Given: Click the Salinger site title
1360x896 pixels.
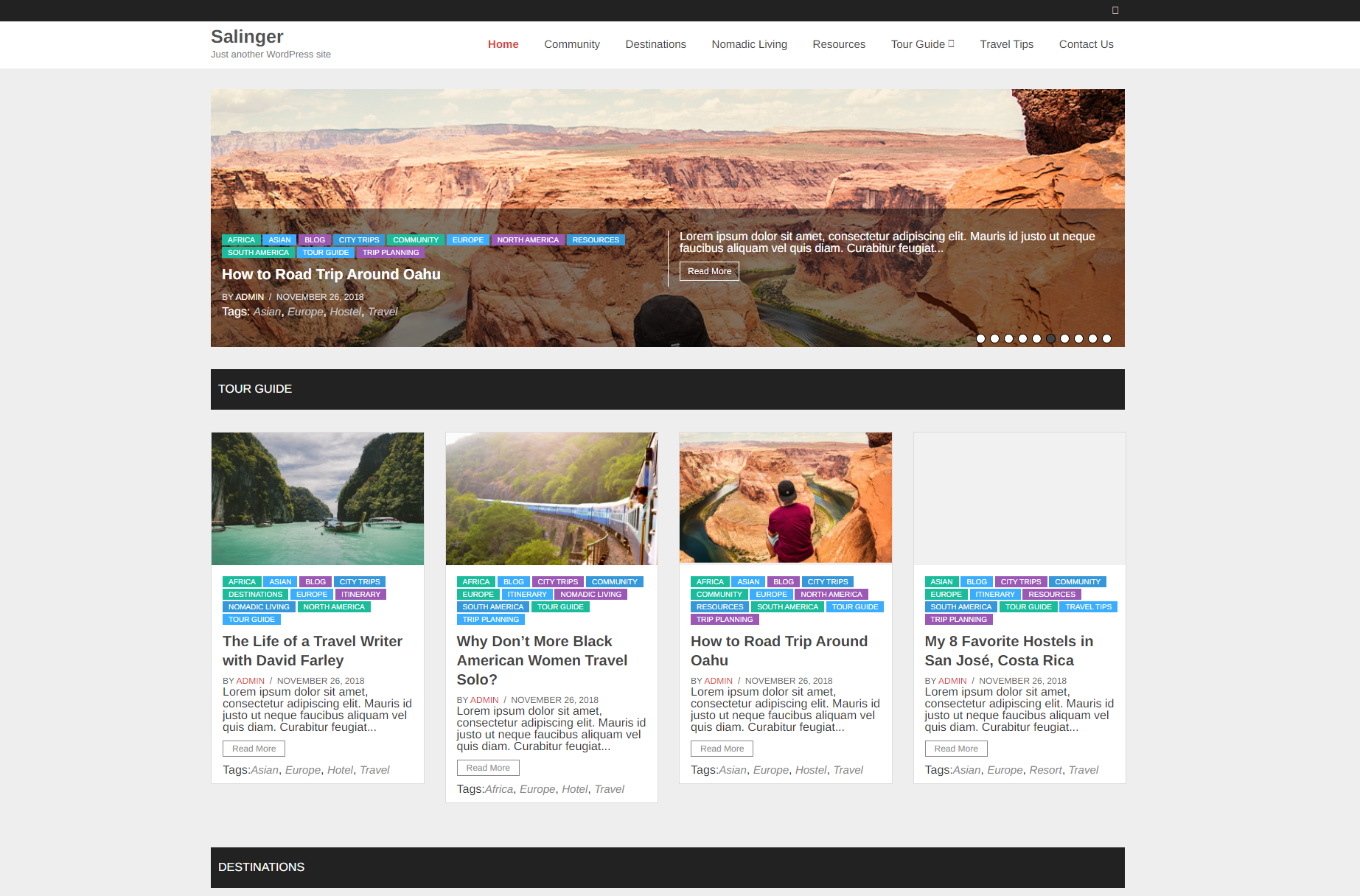Looking at the screenshot, I should 247,37.
